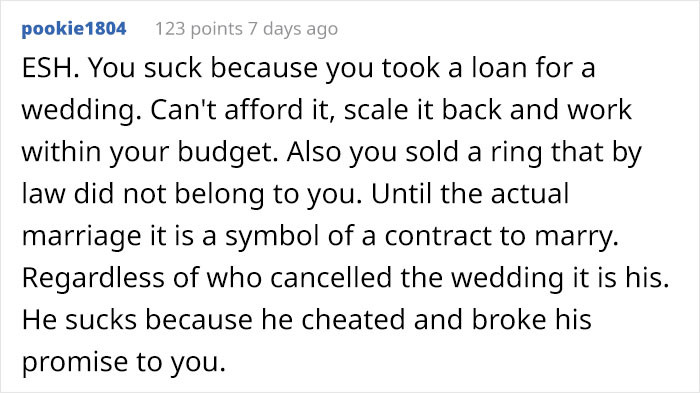
Task: Click the final line 'promise to you.'
Action: (x=124, y=362)
